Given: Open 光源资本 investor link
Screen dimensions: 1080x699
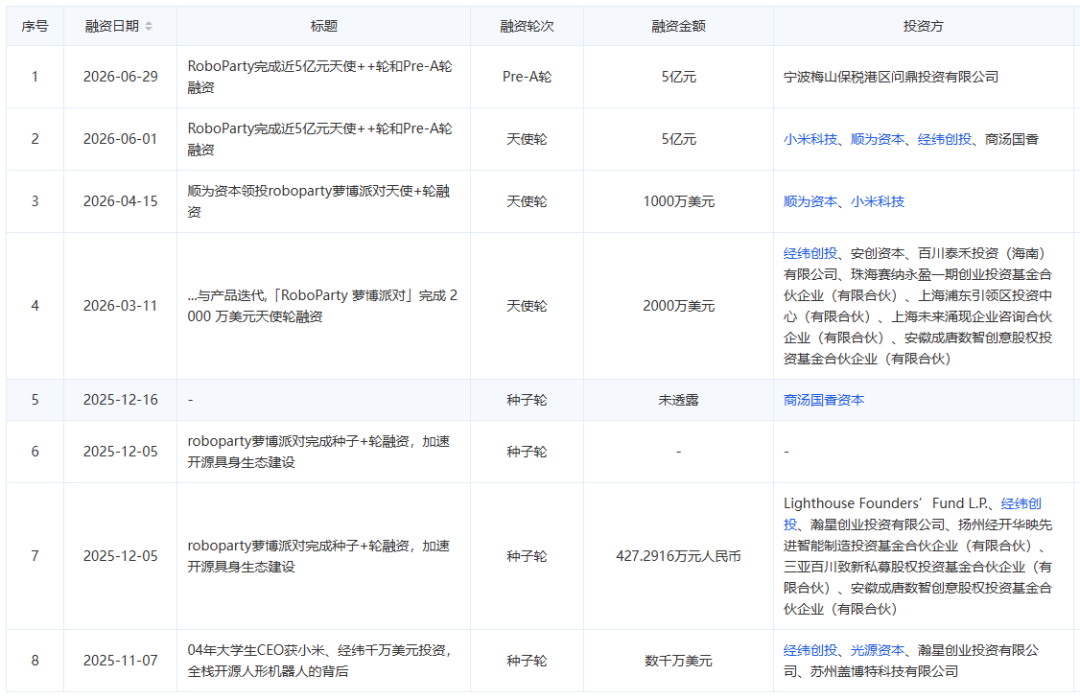Looking at the screenshot, I should click(x=878, y=650).
